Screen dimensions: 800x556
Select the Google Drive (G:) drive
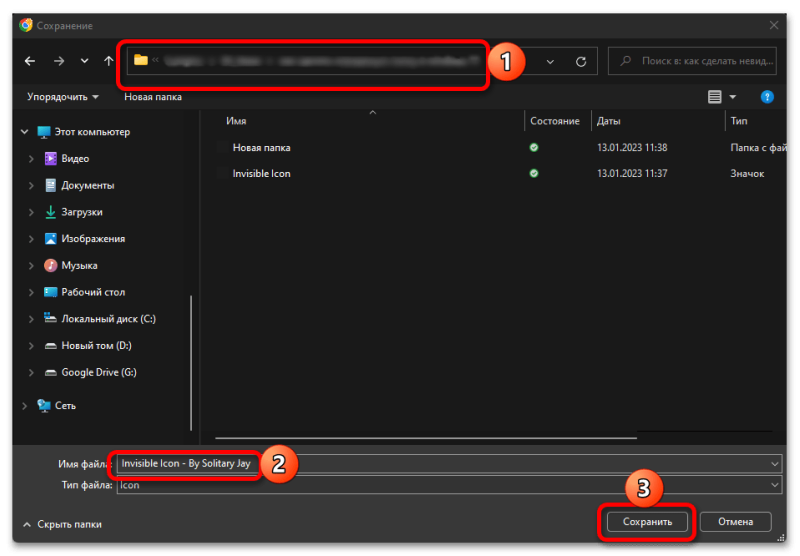pyautogui.click(x=98, y=372)
